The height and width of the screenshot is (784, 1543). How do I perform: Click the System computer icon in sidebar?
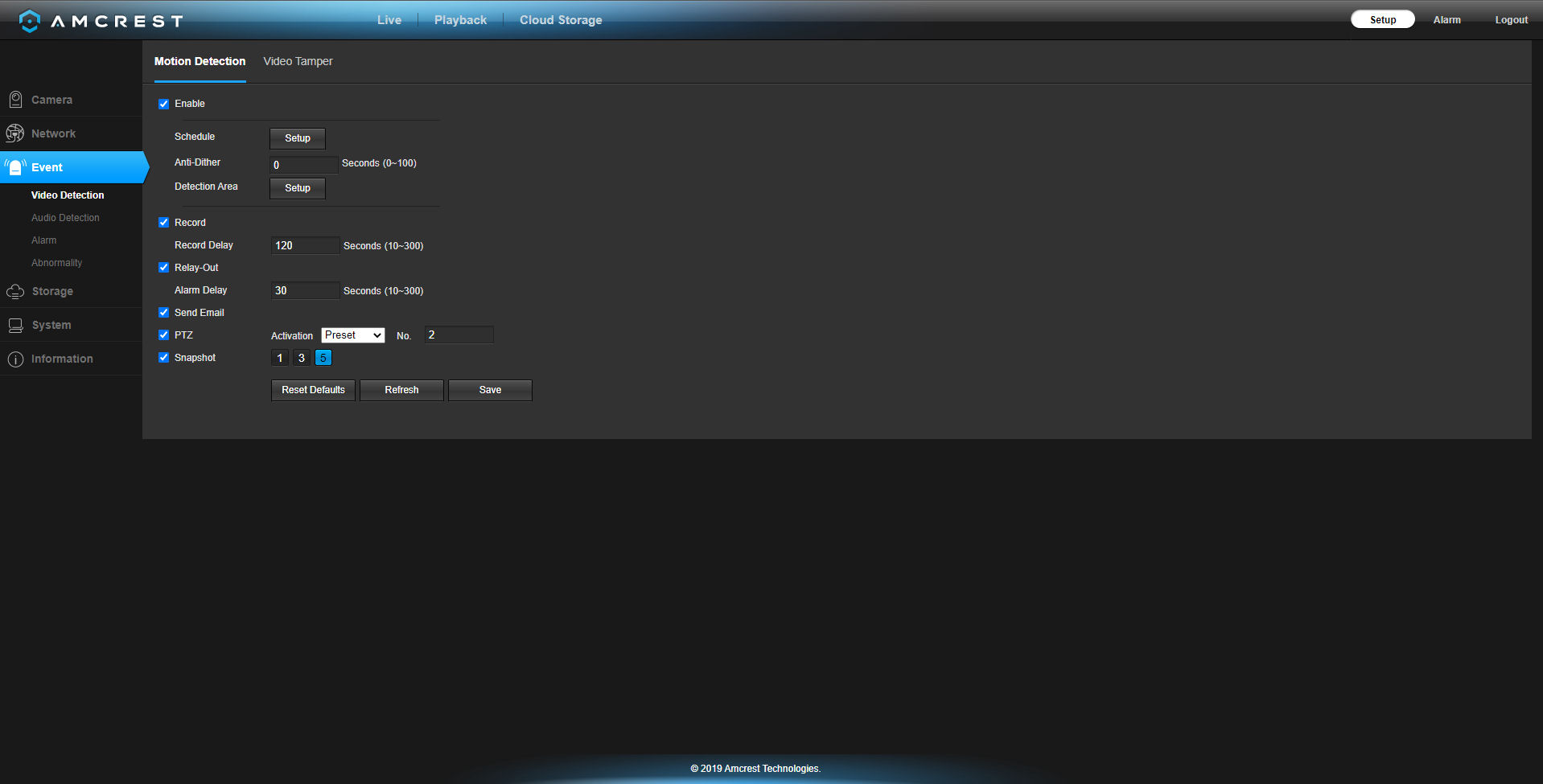click(x=15, y=325)
